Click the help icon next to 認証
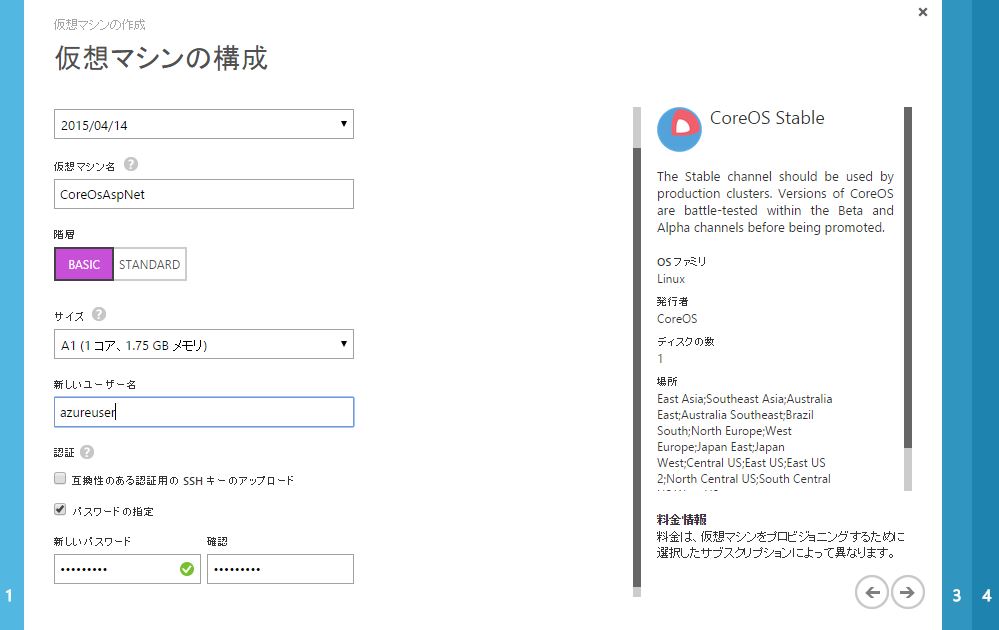The height and width of the screenshot is (630, 999). [87, 452]
